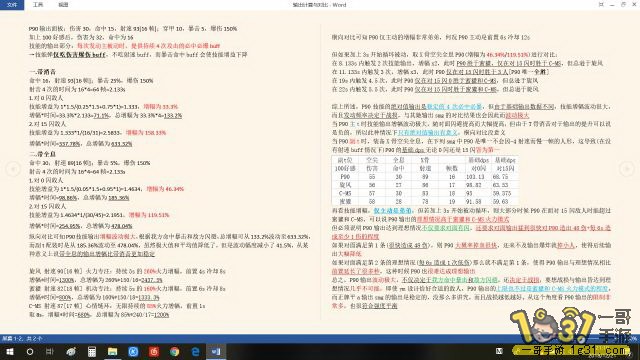
Task: Open the red NetEase Music taskbar icon
Action: pos(154,351)
